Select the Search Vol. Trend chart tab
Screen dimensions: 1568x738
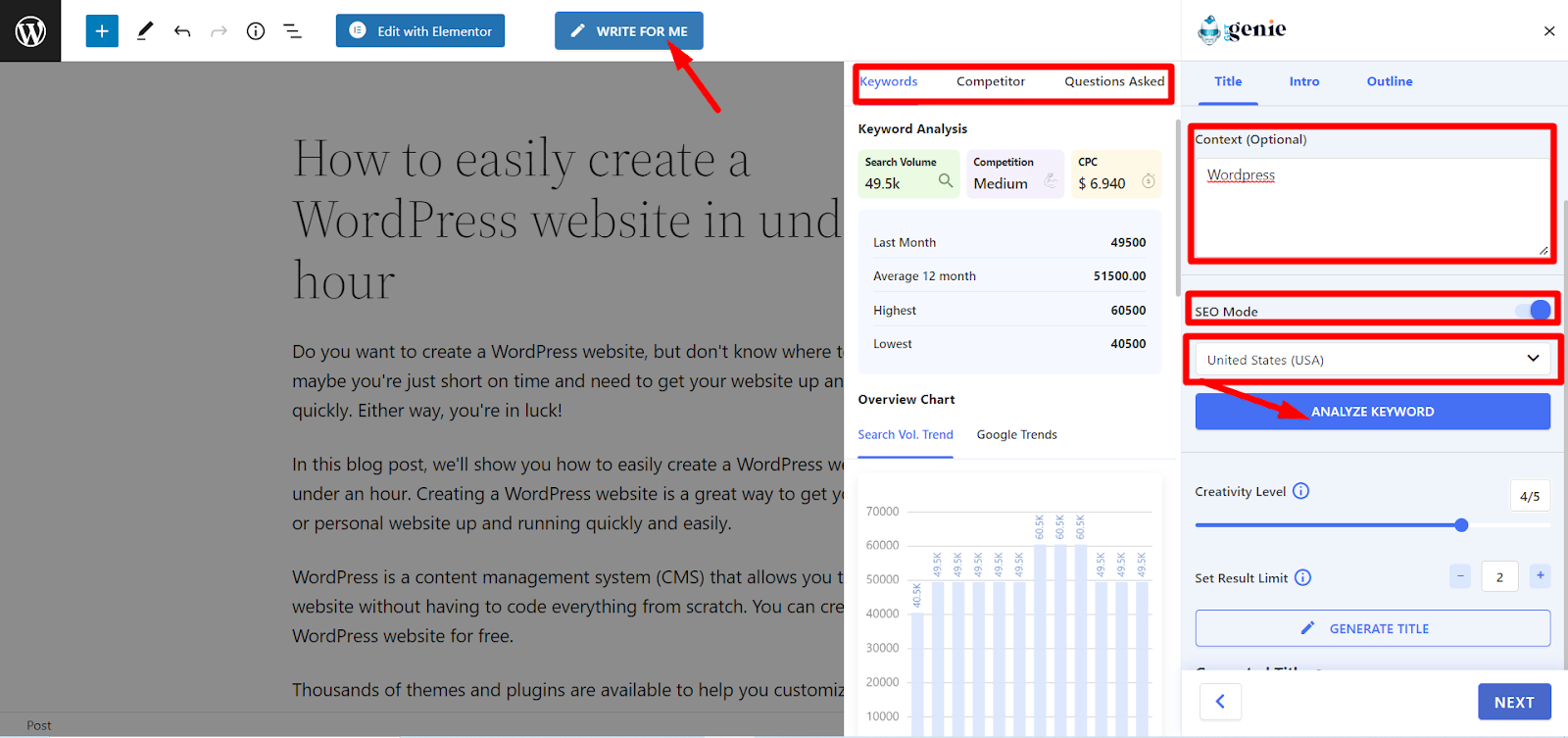pyautogui.click(x=906, y=434)
